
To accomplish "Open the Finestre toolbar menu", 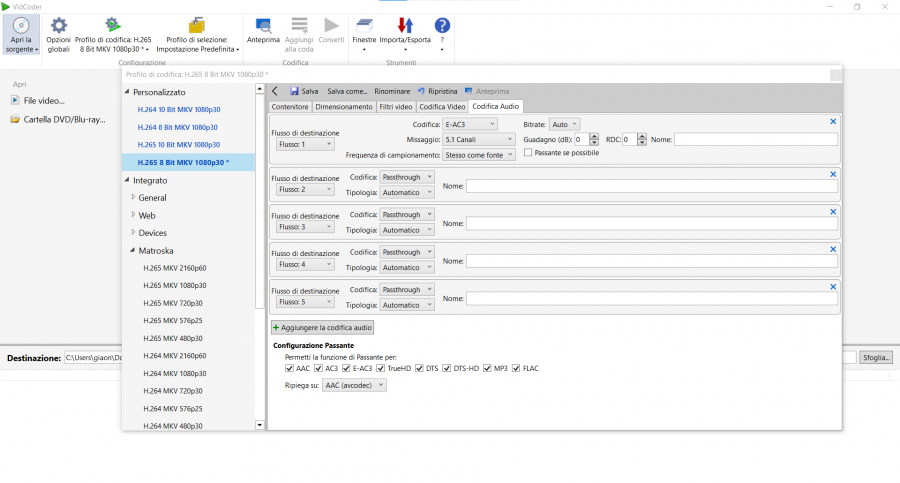I will 364,33.
